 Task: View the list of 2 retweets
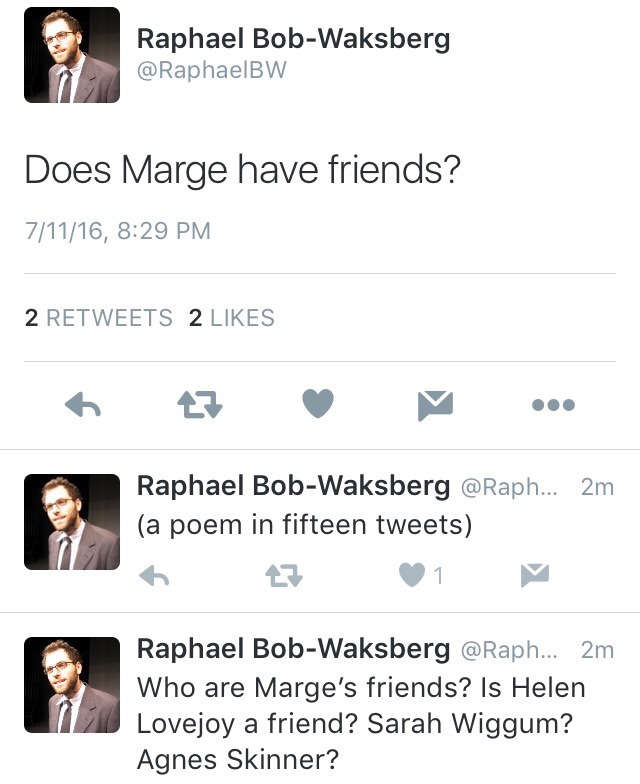(x=99, y=318)
